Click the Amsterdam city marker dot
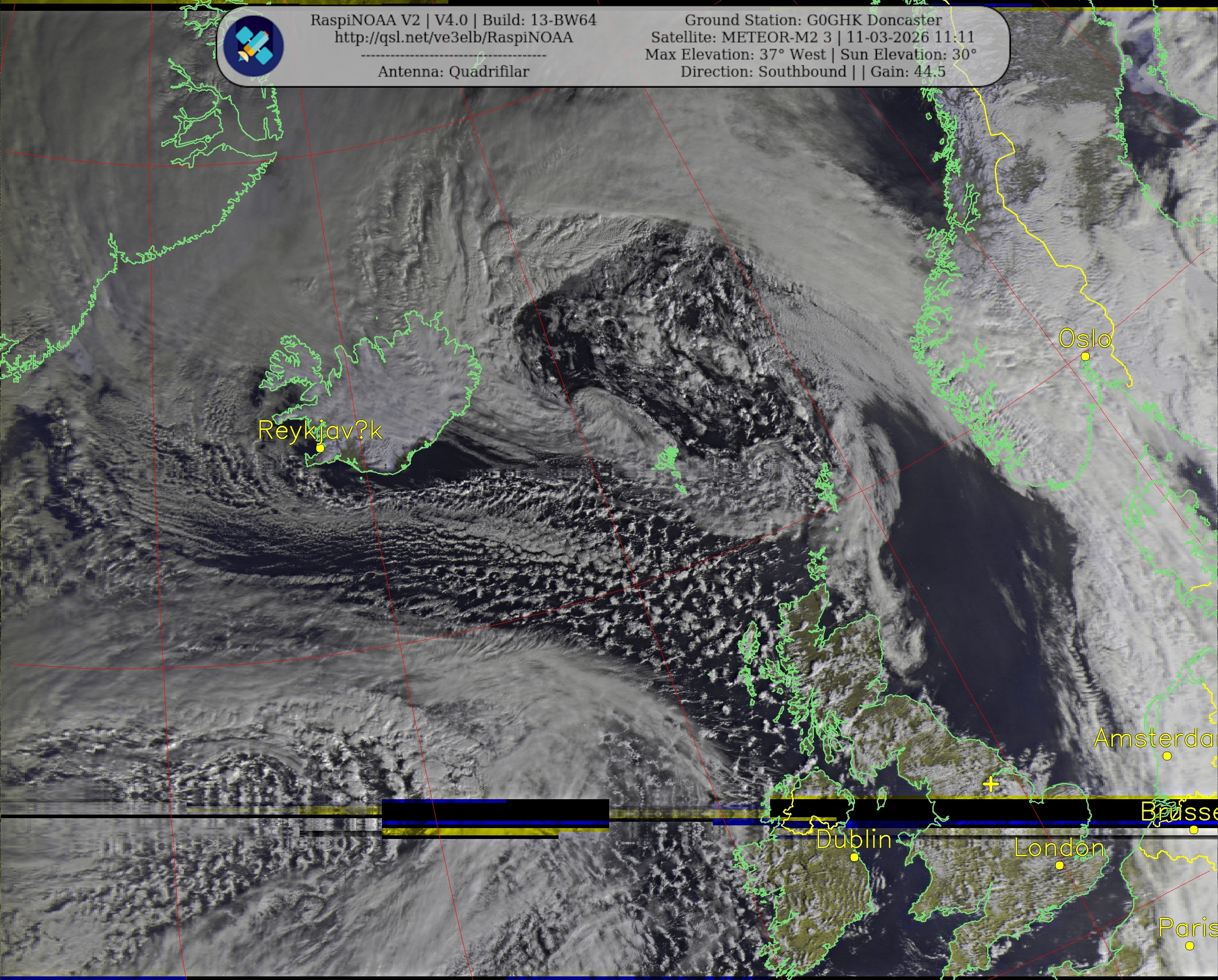 [1167, 756]
